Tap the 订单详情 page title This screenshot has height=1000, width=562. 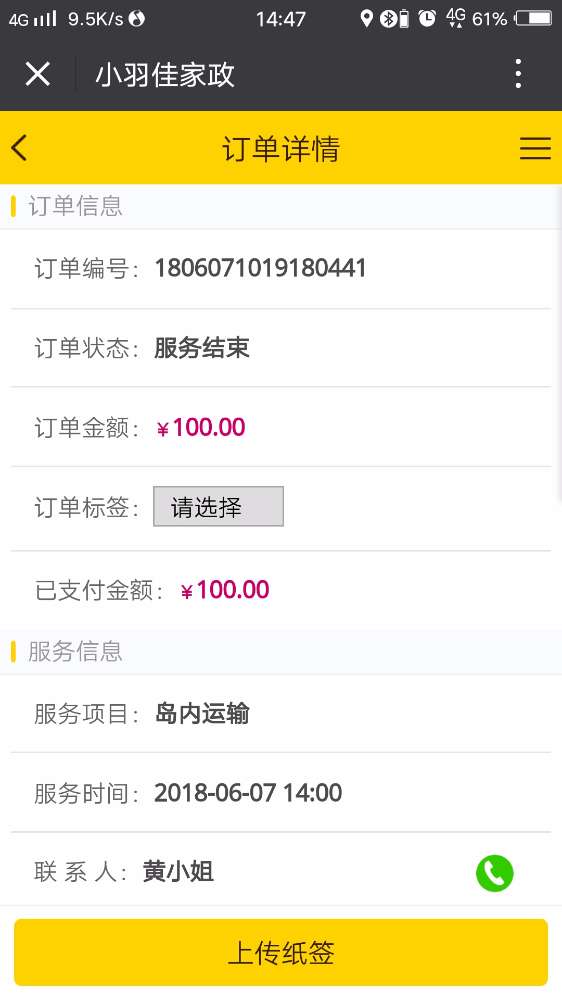click(281, 149)
